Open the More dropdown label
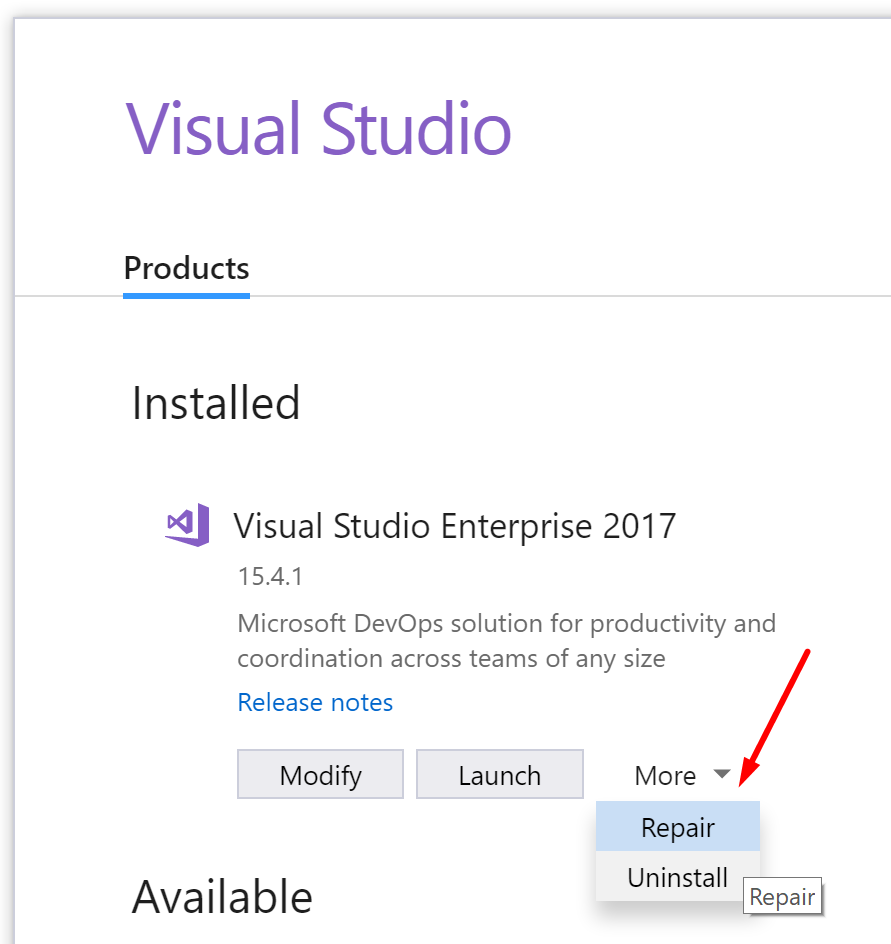 (665, 775)
